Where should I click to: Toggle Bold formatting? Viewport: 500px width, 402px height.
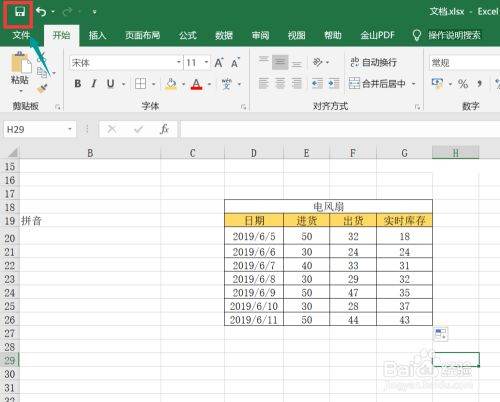78,84
